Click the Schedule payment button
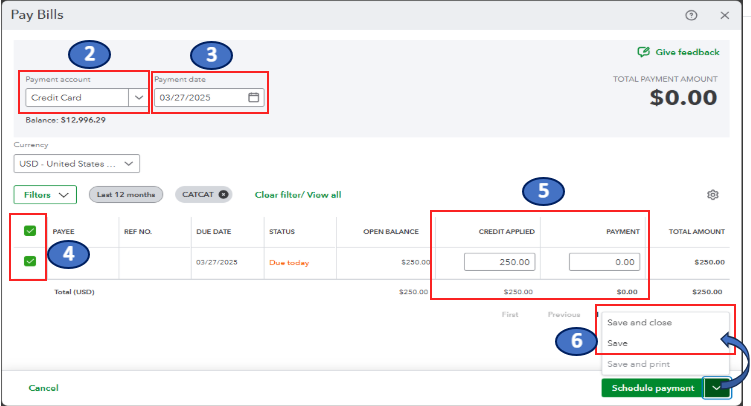 tap(652, 388)
